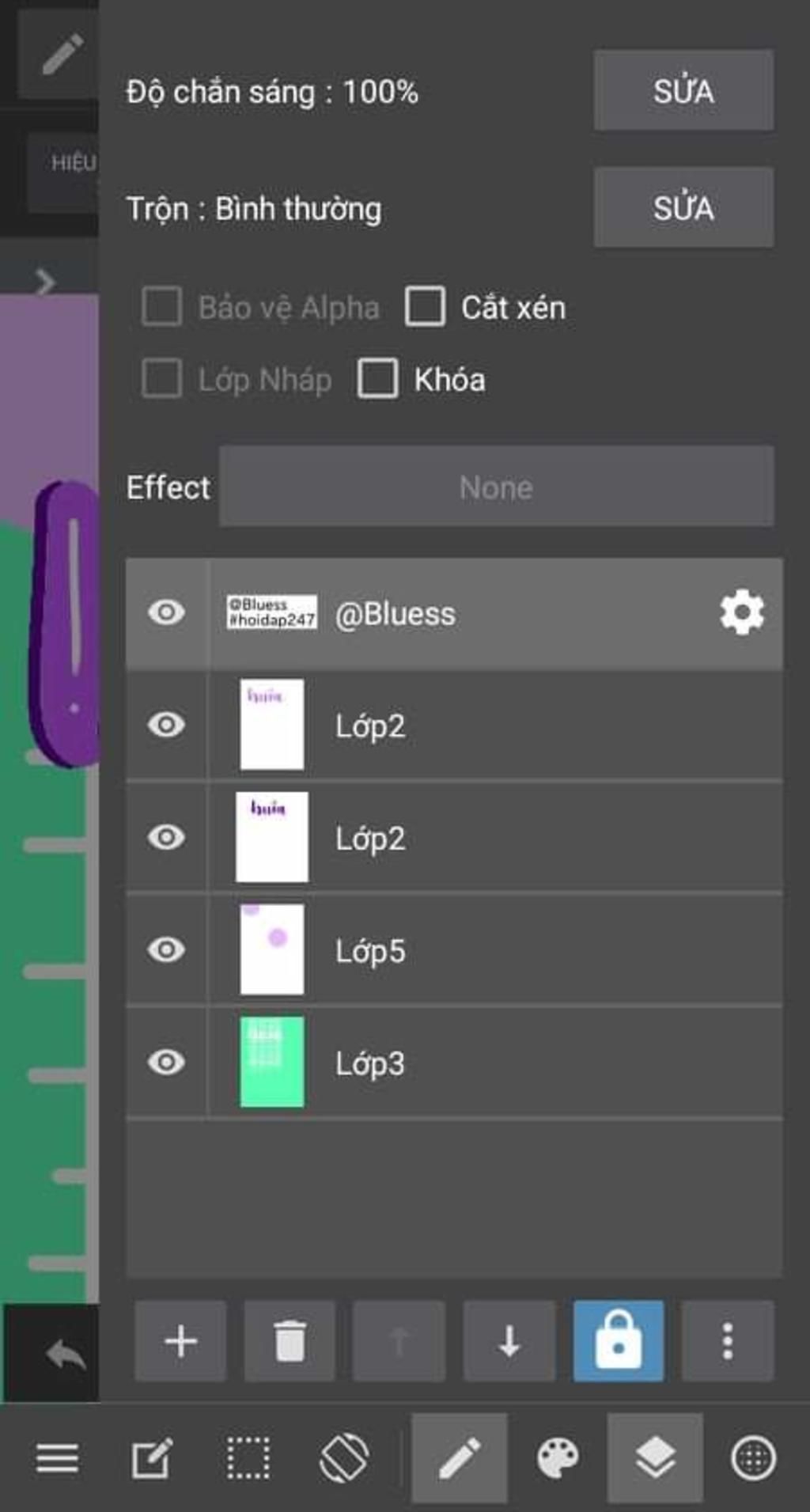Add a new layer with the plus button
The height and width of the screenshot is (1512, 810).
point(180,1341)
